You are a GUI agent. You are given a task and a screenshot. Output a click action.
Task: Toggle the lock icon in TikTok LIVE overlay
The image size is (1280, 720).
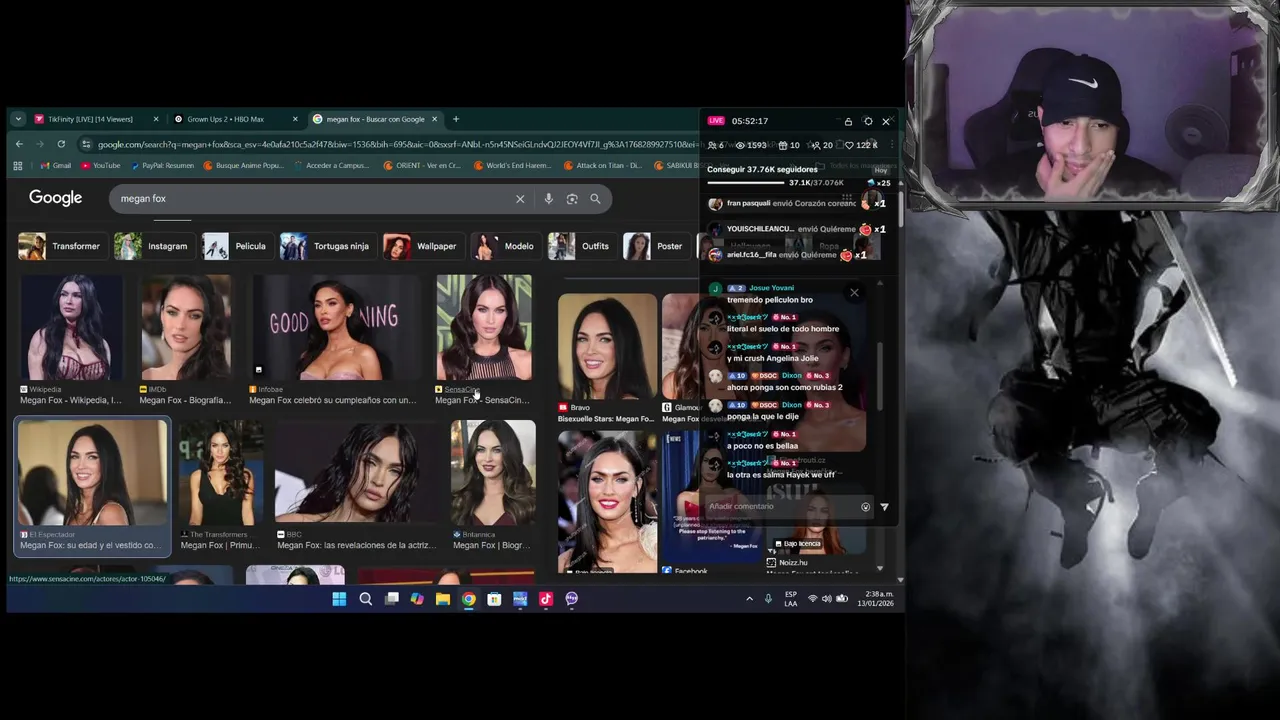point(848,121)
